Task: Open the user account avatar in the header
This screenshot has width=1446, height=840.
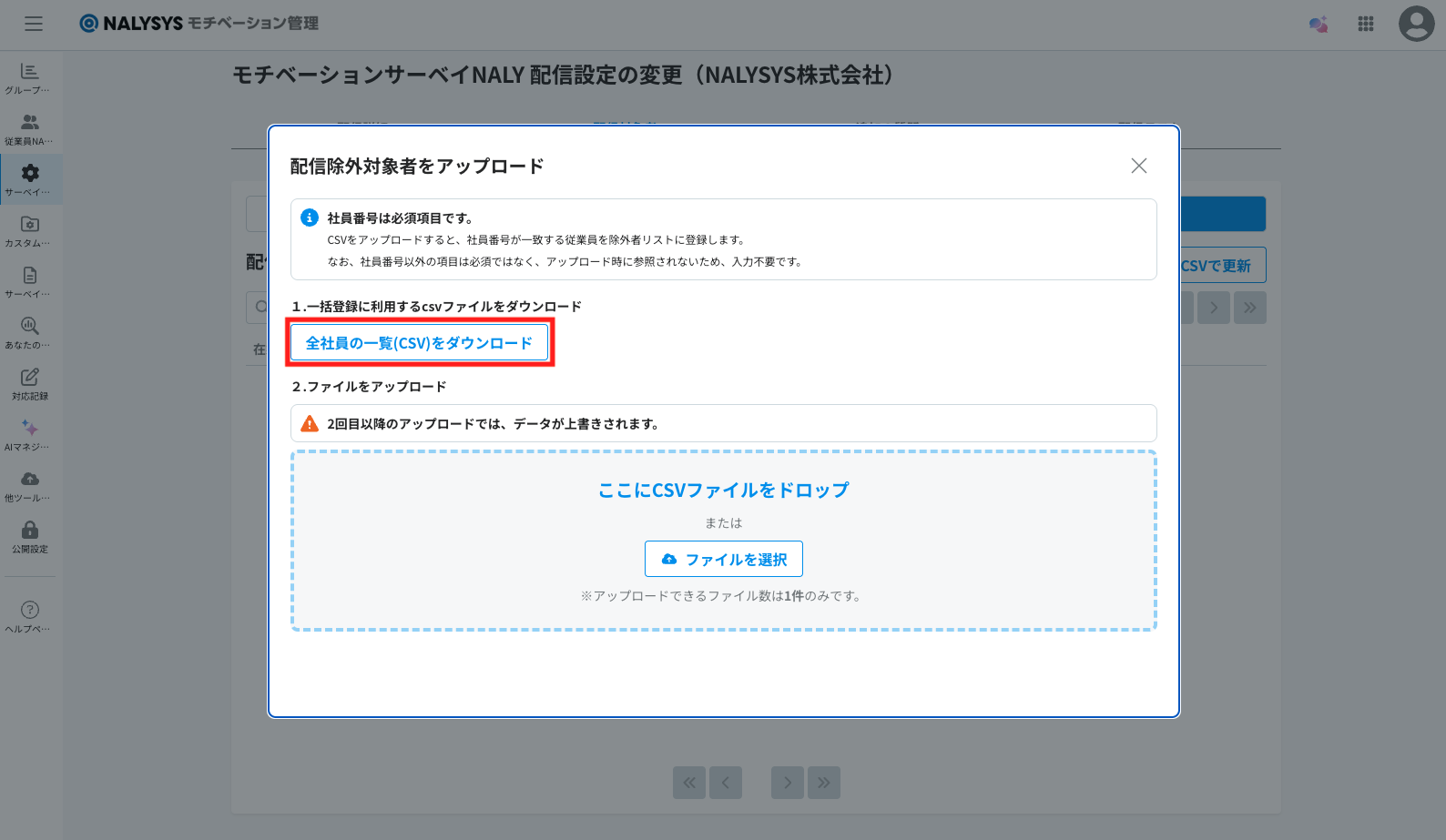Action: [x=1416, y=24]
